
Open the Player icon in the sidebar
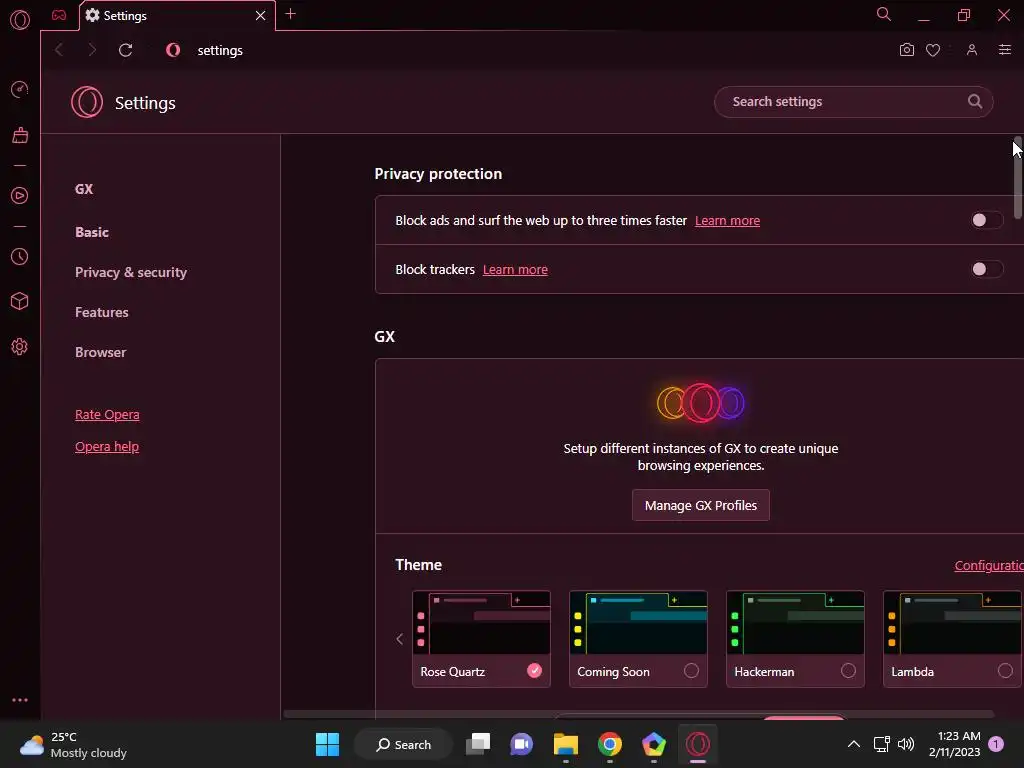tap(20, 195)
